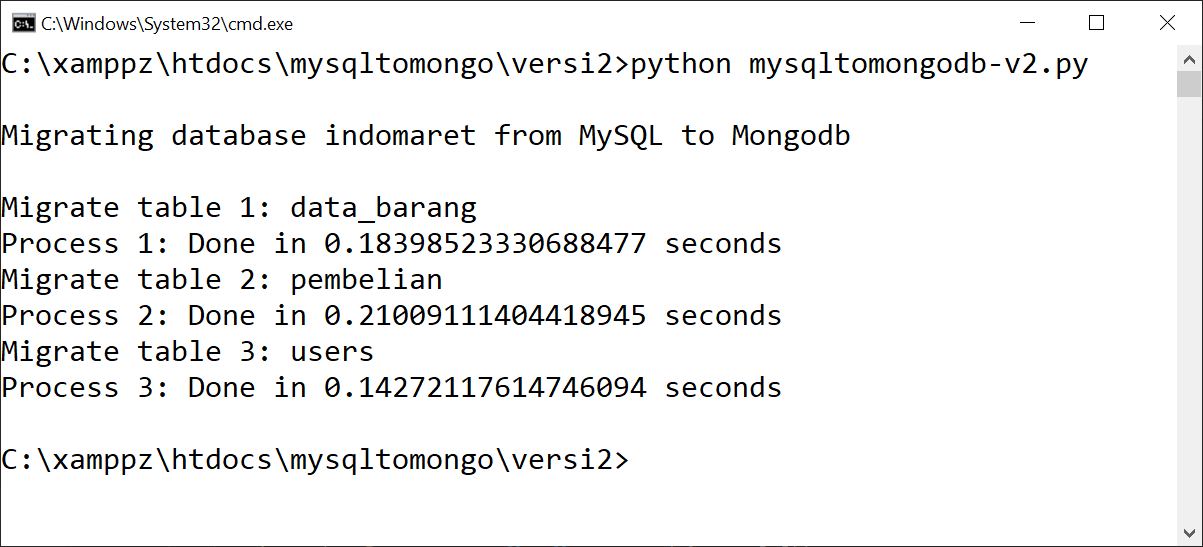
Task: Click the Migrating database indomaret line
Action: (x=426, y=135)
